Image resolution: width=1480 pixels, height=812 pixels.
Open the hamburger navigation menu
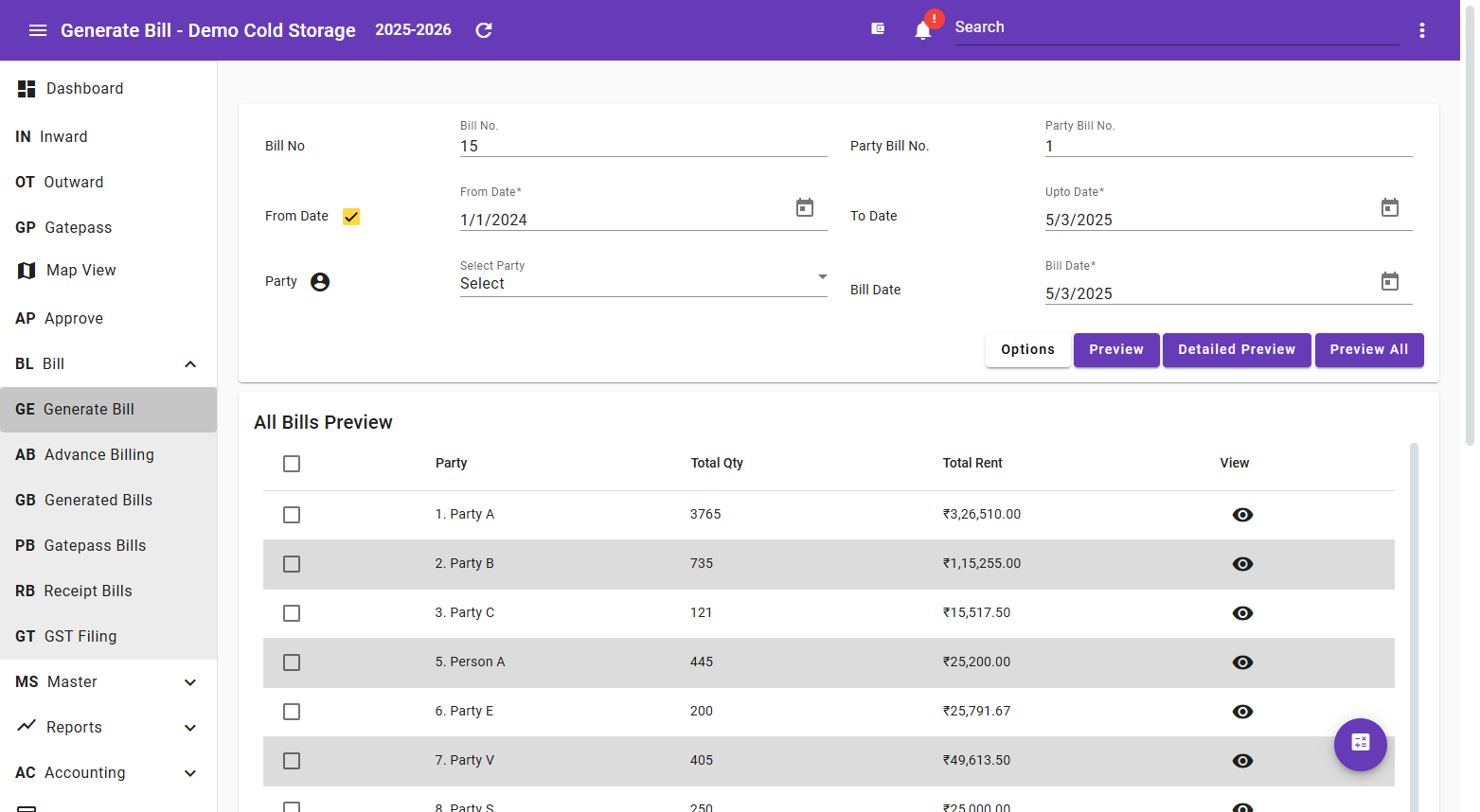click(38, 29)
